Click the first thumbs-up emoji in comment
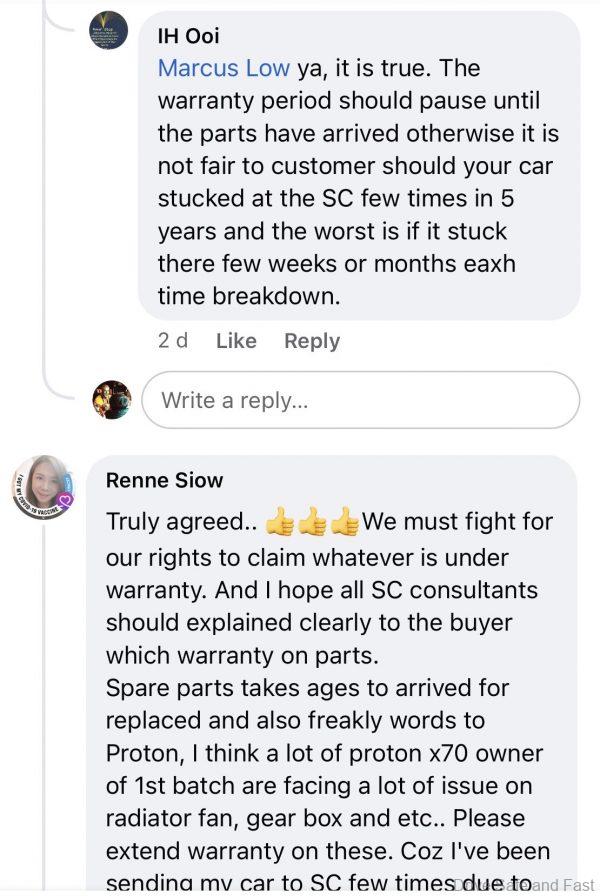The width and height of the screenshot is (600, 896). tap(281, 522)
